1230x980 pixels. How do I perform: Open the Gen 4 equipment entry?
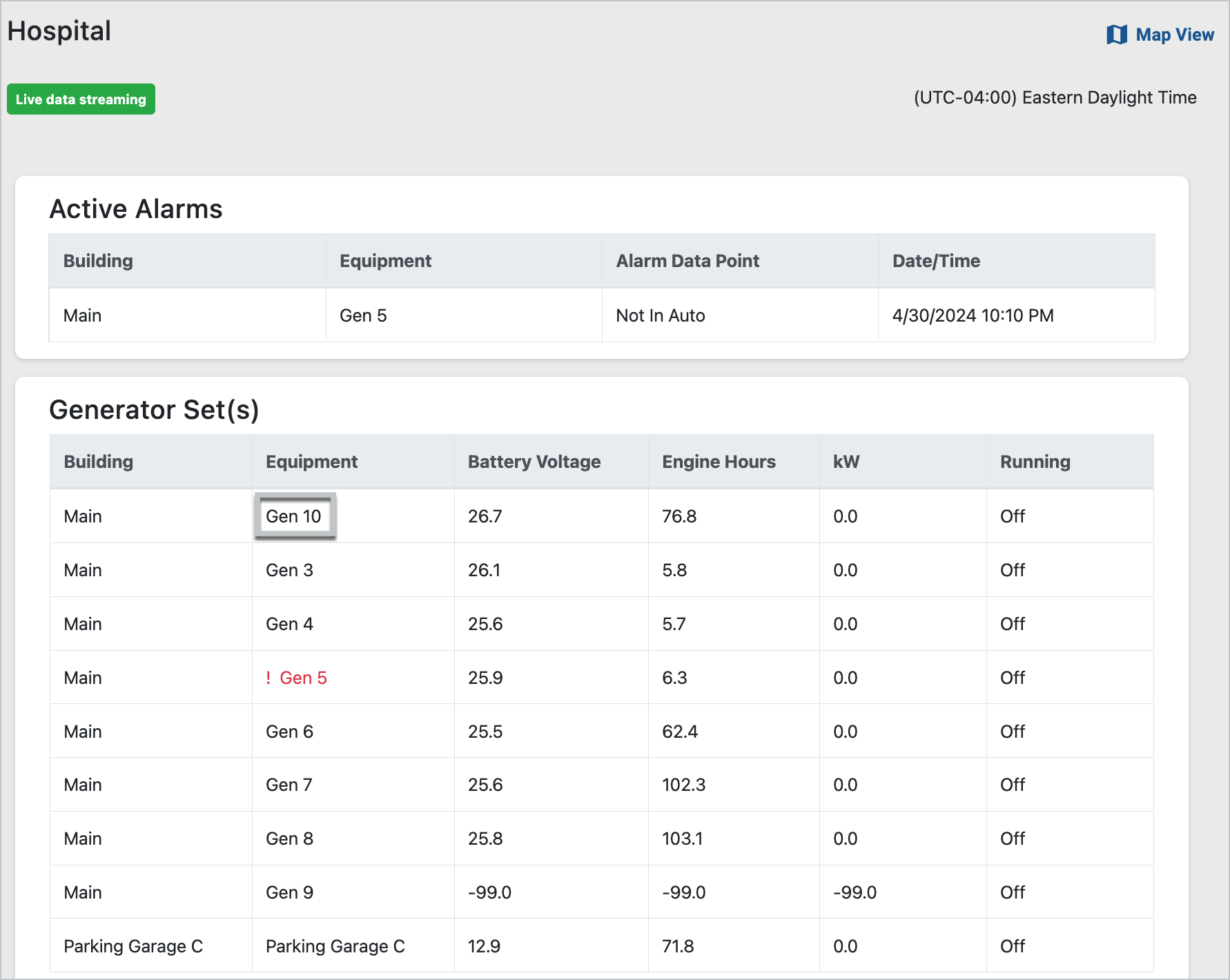click(x=289, y=624)
